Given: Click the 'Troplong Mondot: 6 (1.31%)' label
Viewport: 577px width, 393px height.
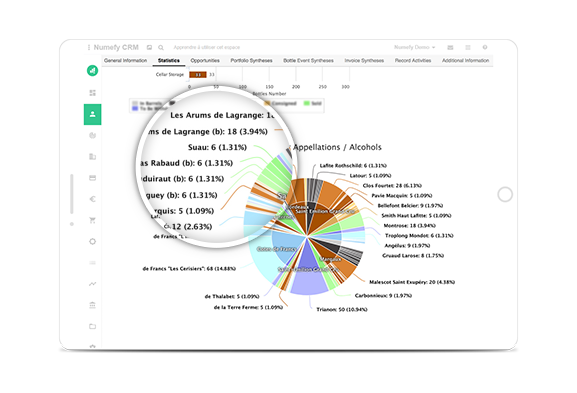Looking at the screenshot, I should tap(419, 235).
